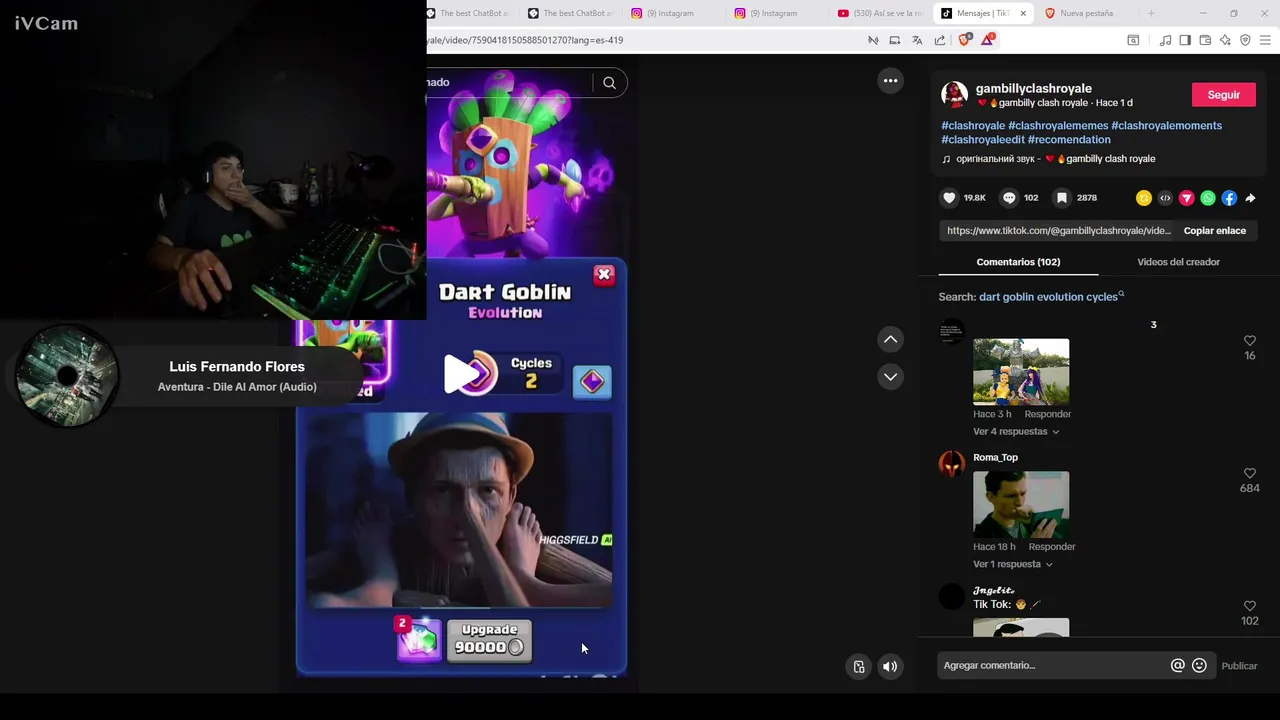This screenshot has height=720, width=1280.
Task: Share the video to Facebook
Action: point(1229,198)
